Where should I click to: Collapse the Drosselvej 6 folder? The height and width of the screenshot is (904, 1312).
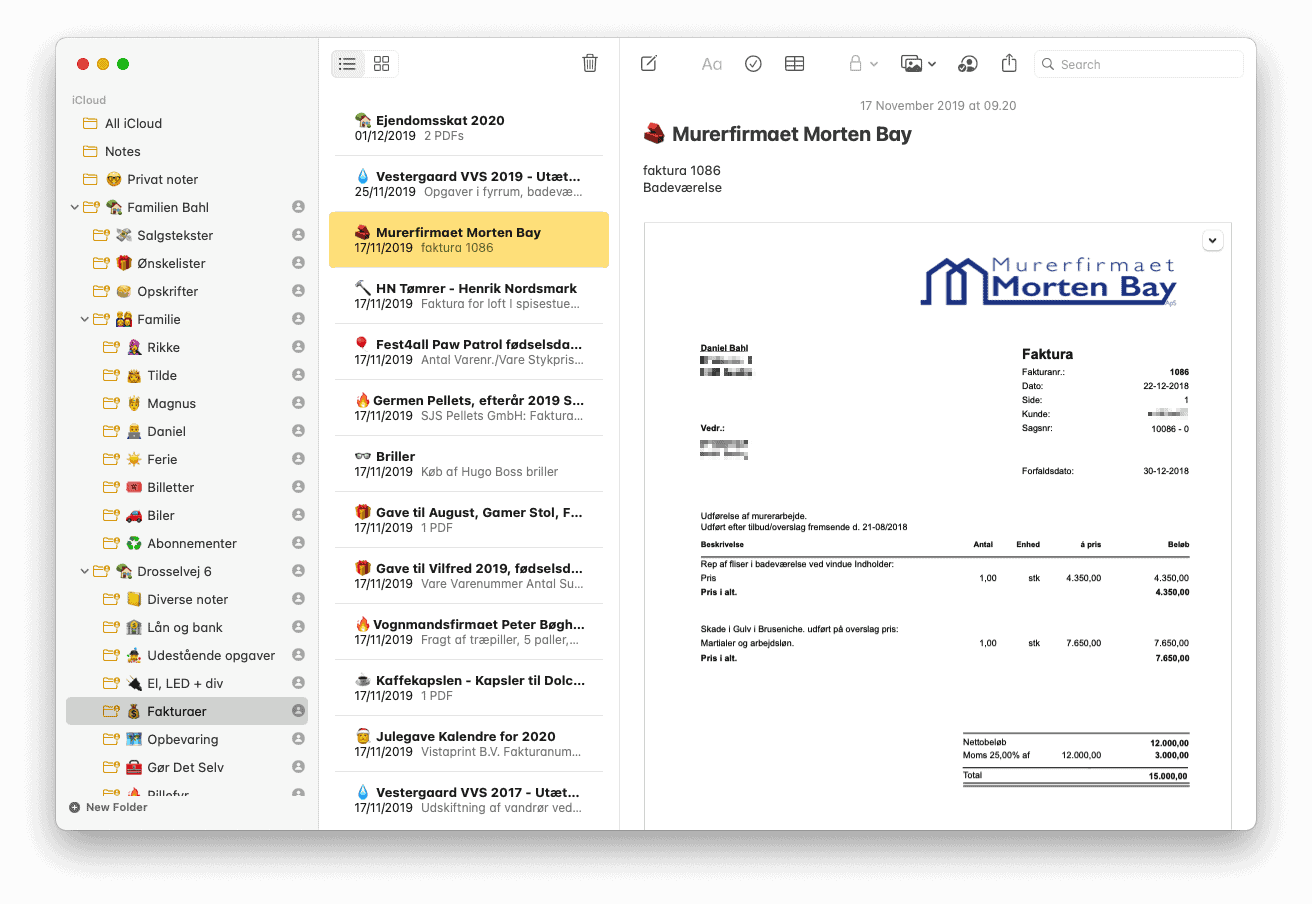[85, 571]
